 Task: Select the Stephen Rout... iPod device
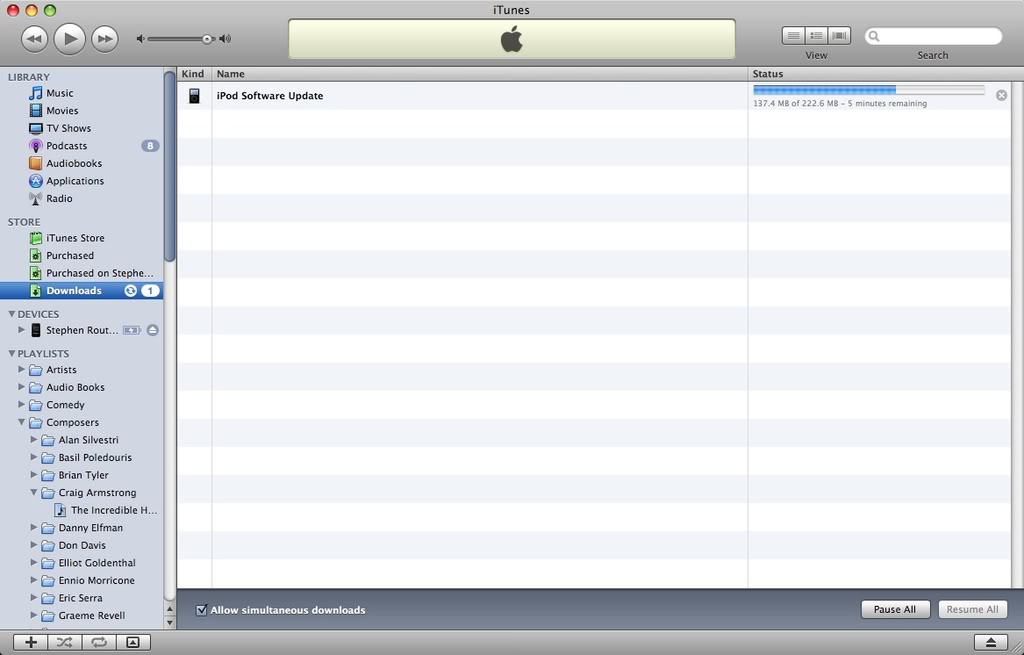point(82,330)
